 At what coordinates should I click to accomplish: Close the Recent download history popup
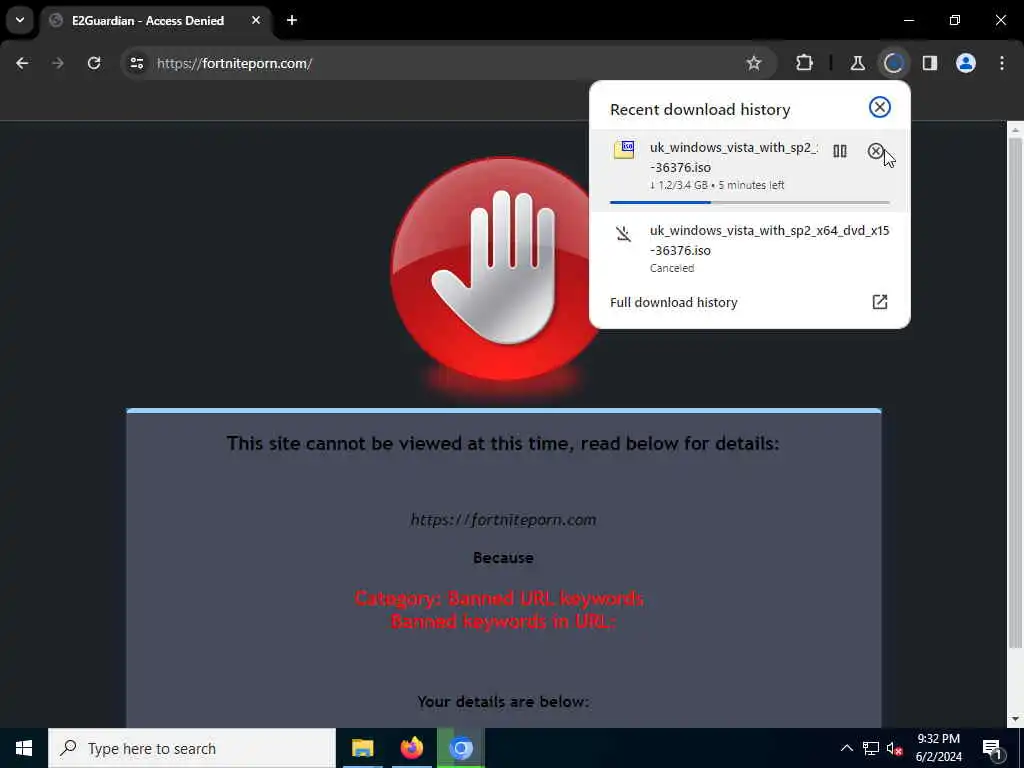880,107
